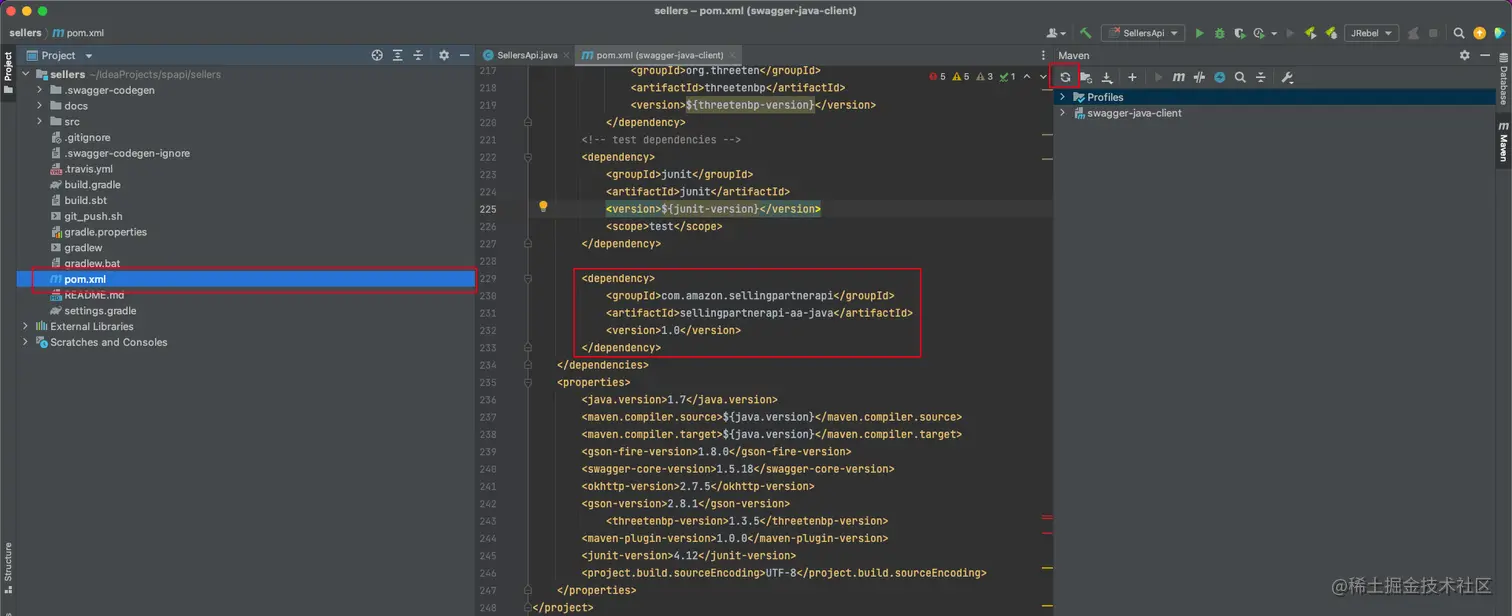
Task: Click pom.xml breadcrumb in navigation bar
Action: pos(78,33)
